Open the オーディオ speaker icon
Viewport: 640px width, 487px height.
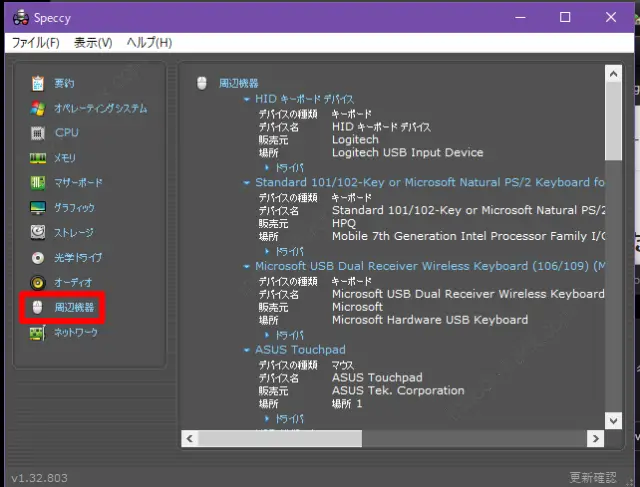point(38,282)
